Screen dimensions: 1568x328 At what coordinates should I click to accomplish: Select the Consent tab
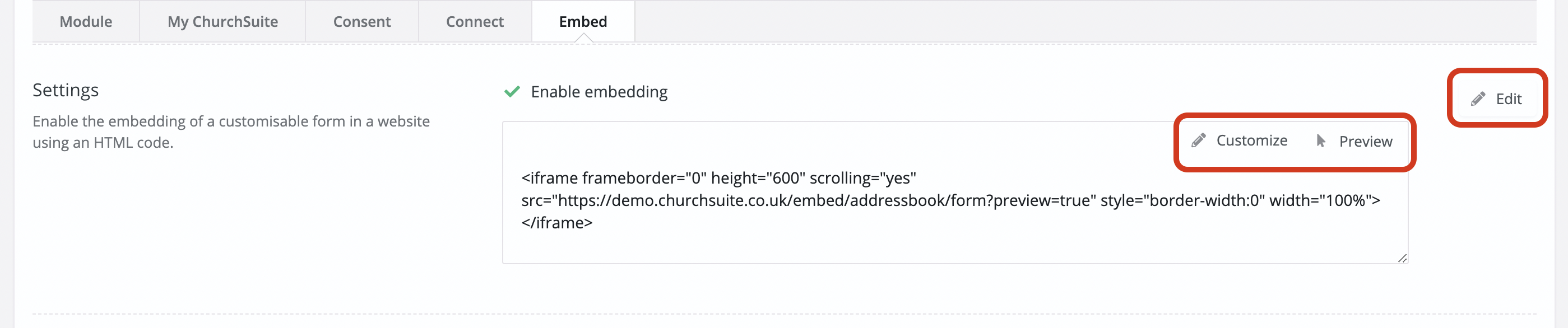coord(361,21)
